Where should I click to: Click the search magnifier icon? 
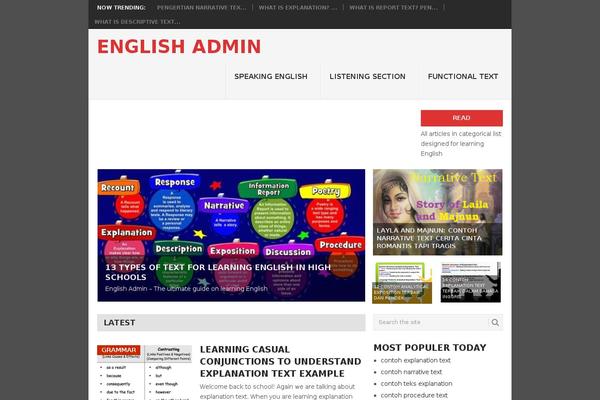coord(495,322)
